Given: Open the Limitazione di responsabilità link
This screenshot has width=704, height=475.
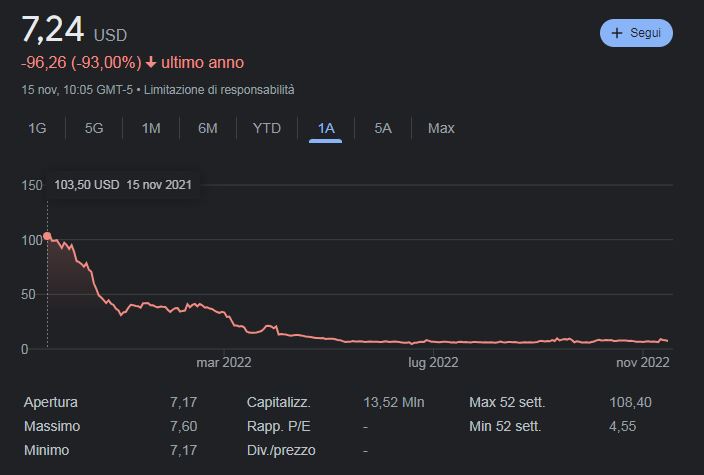Looking at the screenshot, I should click(219, 90).
